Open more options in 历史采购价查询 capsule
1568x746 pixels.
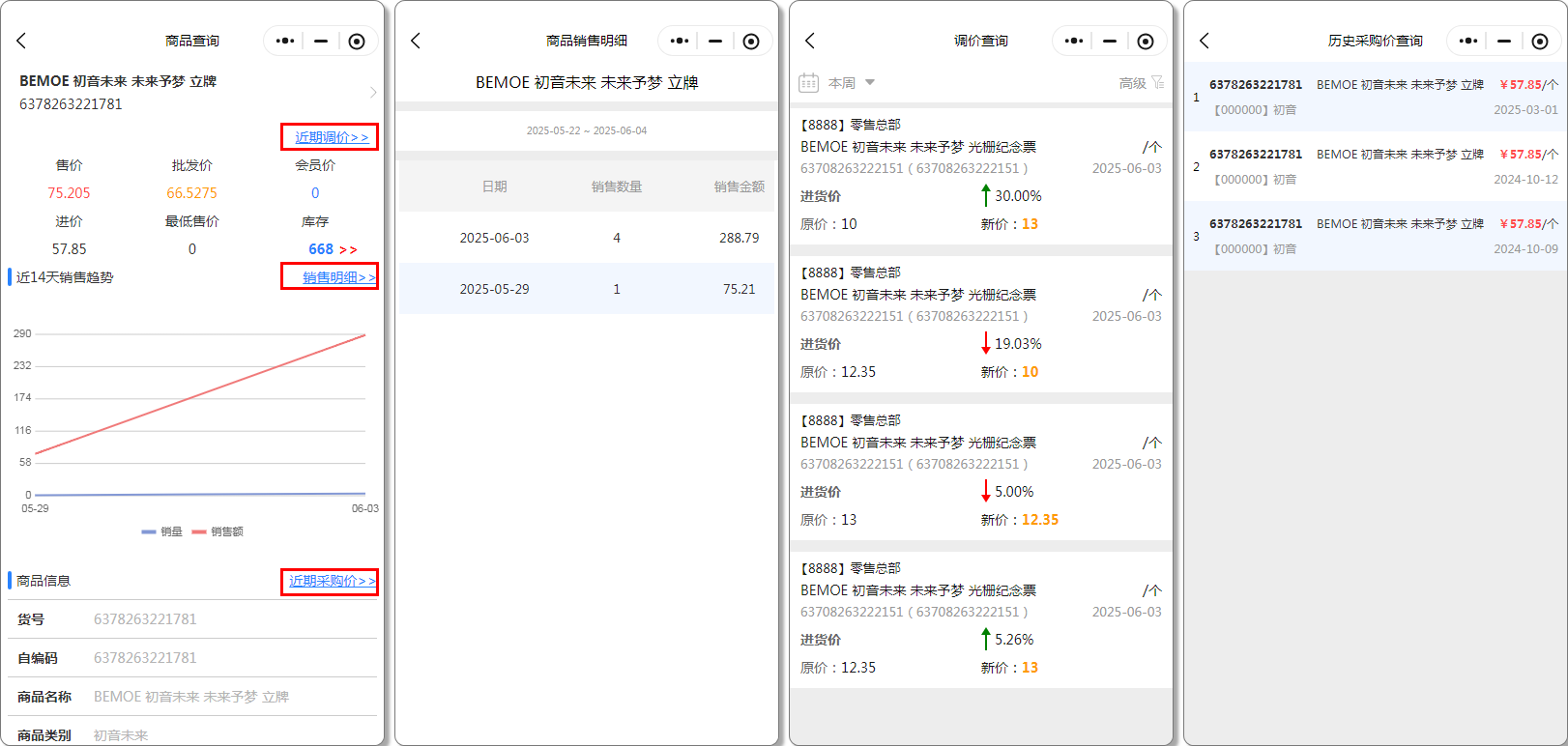(x=1468, y=41)
